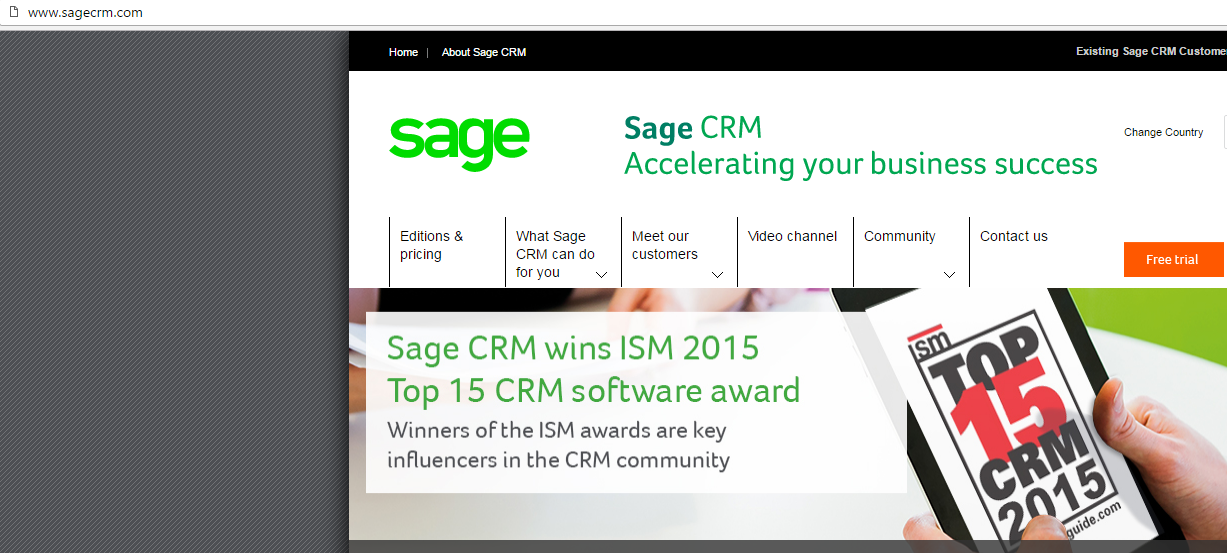Open the About Sage CRM link
The width and height of the screenshot is (1227, 553).
pos(484,52)
